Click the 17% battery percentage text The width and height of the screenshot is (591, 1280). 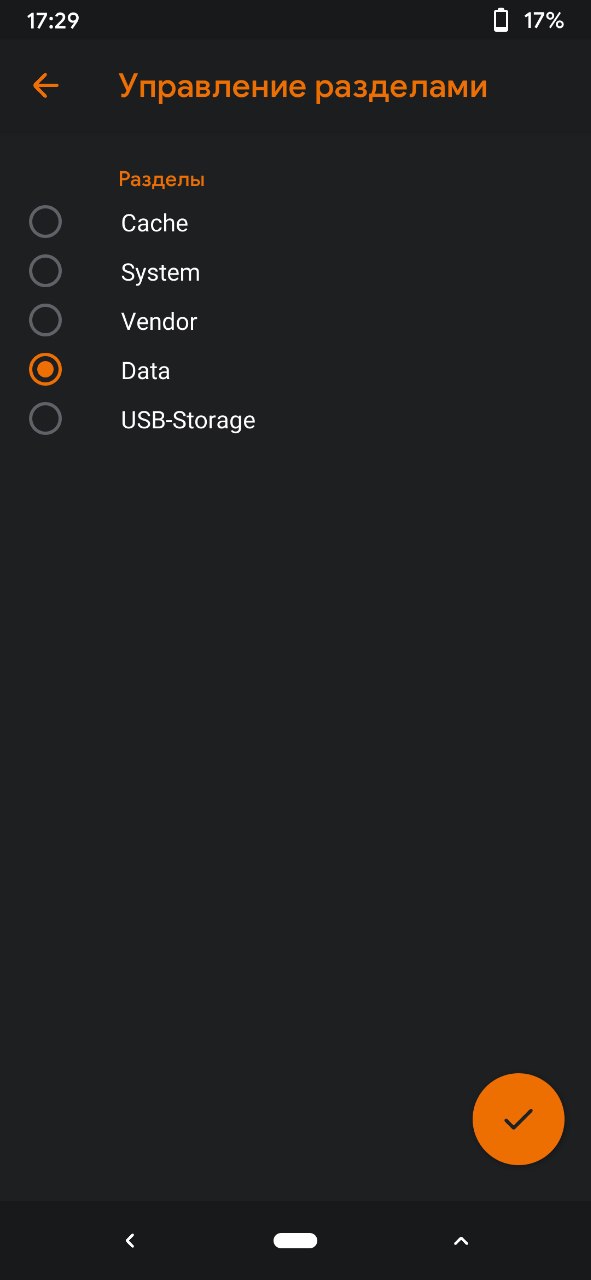point(544,21)
